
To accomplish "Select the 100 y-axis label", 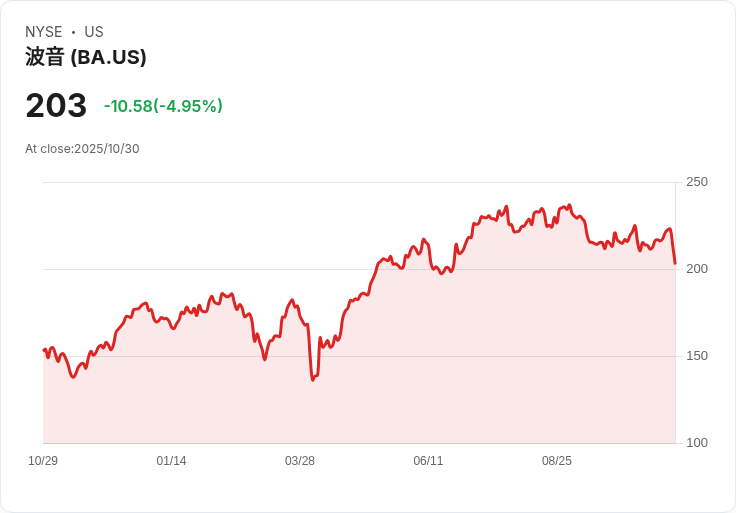I will pyautogui.click(x=696, y=443).
